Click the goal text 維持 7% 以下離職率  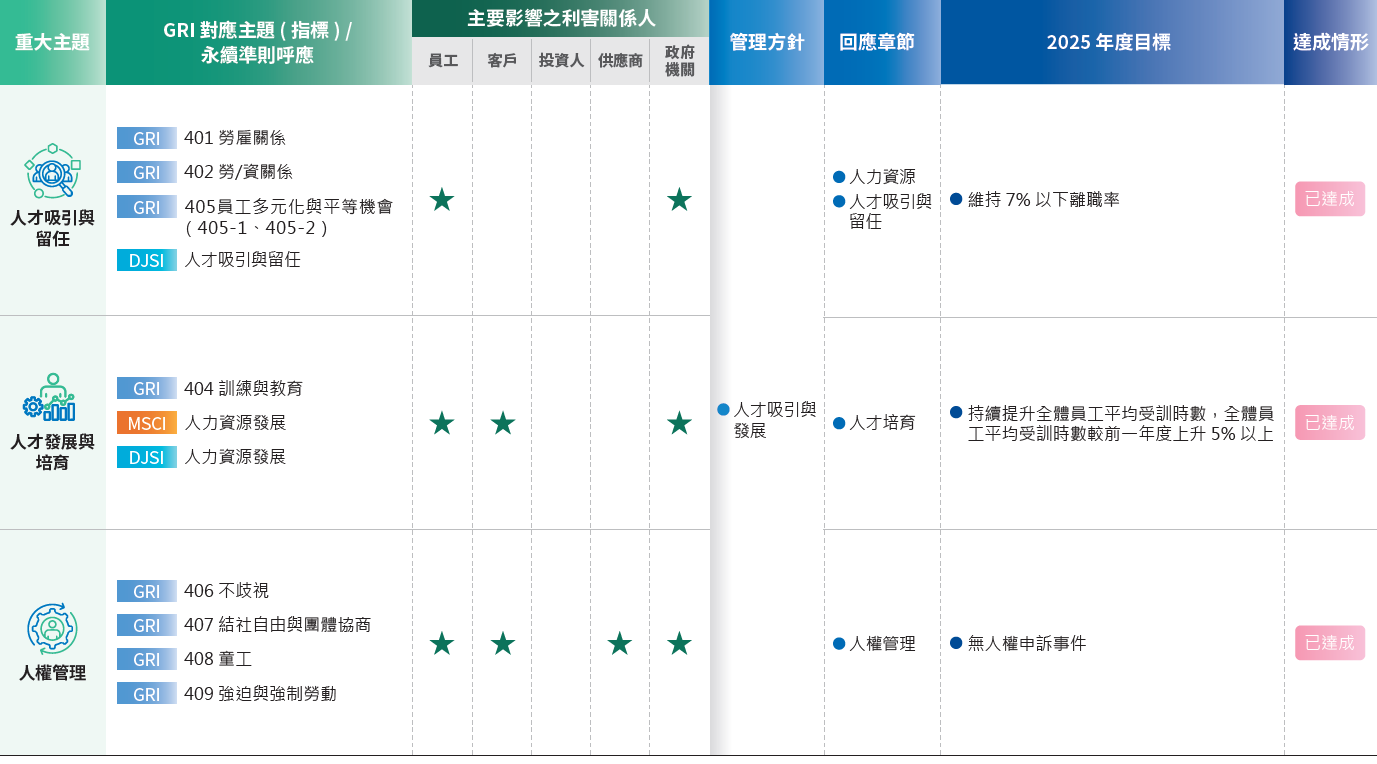pos(1044,200)
